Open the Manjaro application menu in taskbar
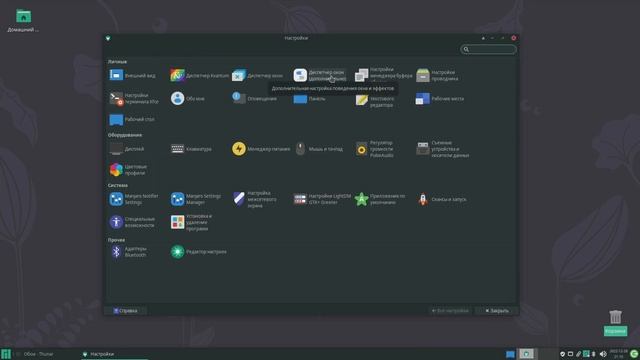 [x=6, y=354]
